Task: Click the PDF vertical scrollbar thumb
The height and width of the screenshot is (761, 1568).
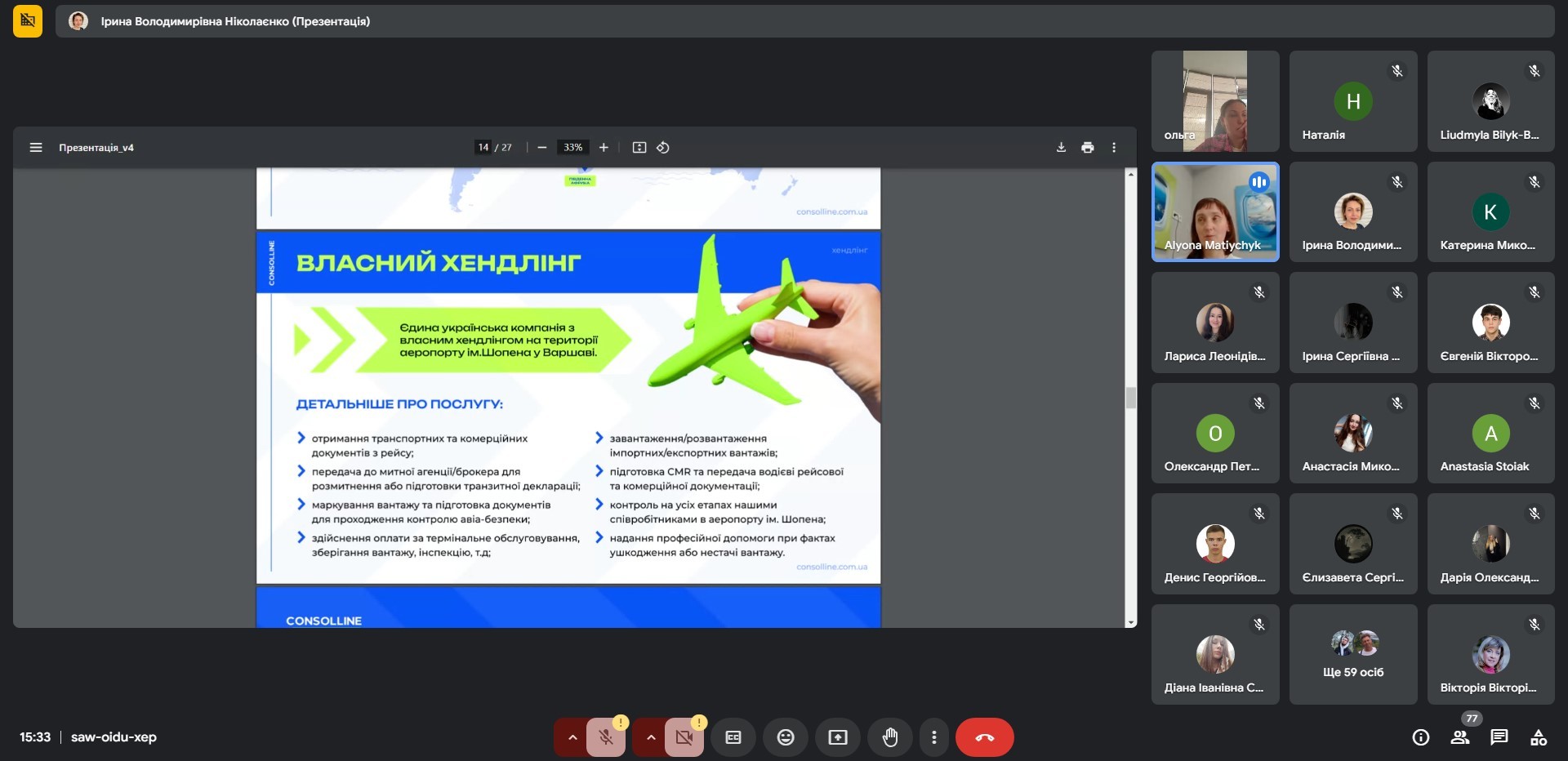Action: [1131, 398]
